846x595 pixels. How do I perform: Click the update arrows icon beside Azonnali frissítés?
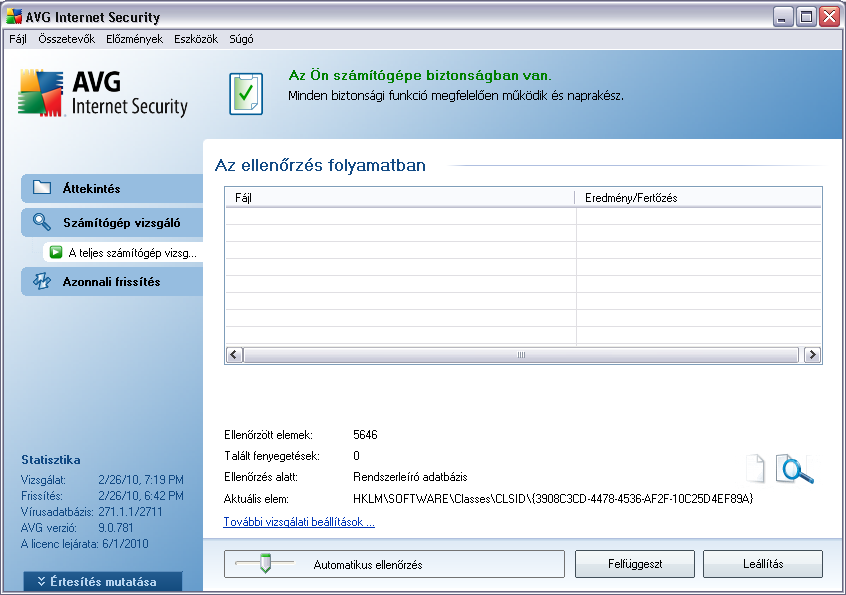click(42, 281)
